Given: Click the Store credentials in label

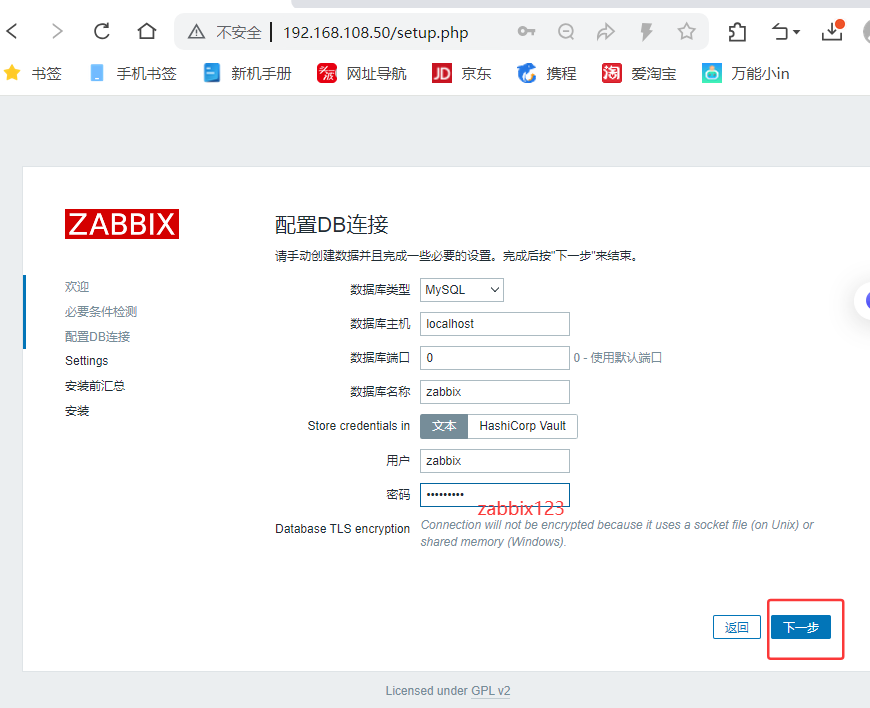Looking at the screenshot, I should tap(358, 426).
